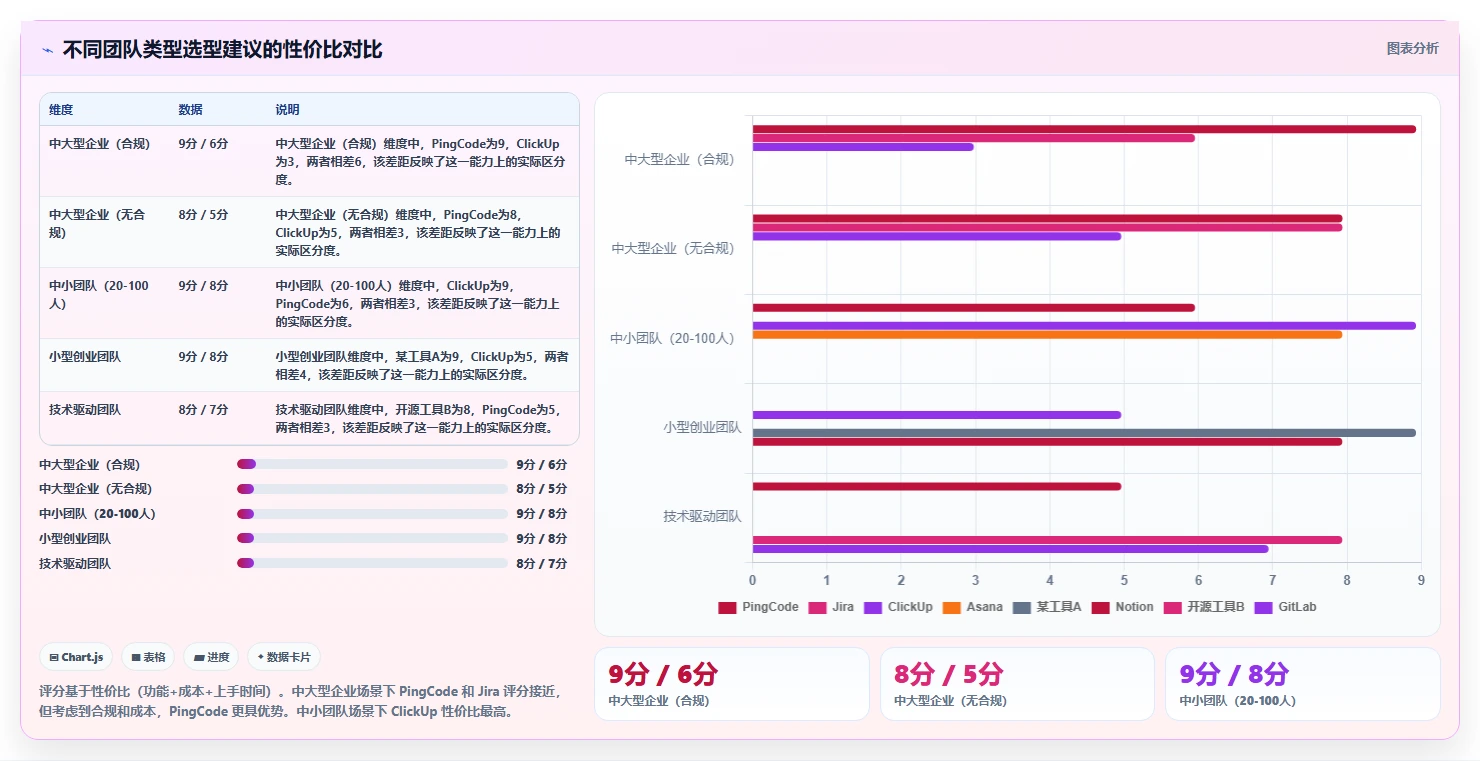Click description starting 小型创业团队维度中
The image size is (1480, 761).
coord(422,366)
